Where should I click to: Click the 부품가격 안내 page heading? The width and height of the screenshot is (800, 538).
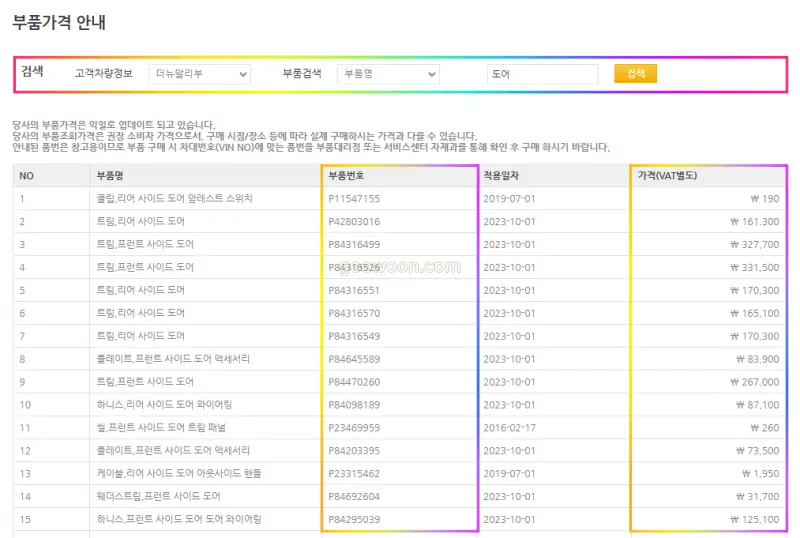click(59, 22)
